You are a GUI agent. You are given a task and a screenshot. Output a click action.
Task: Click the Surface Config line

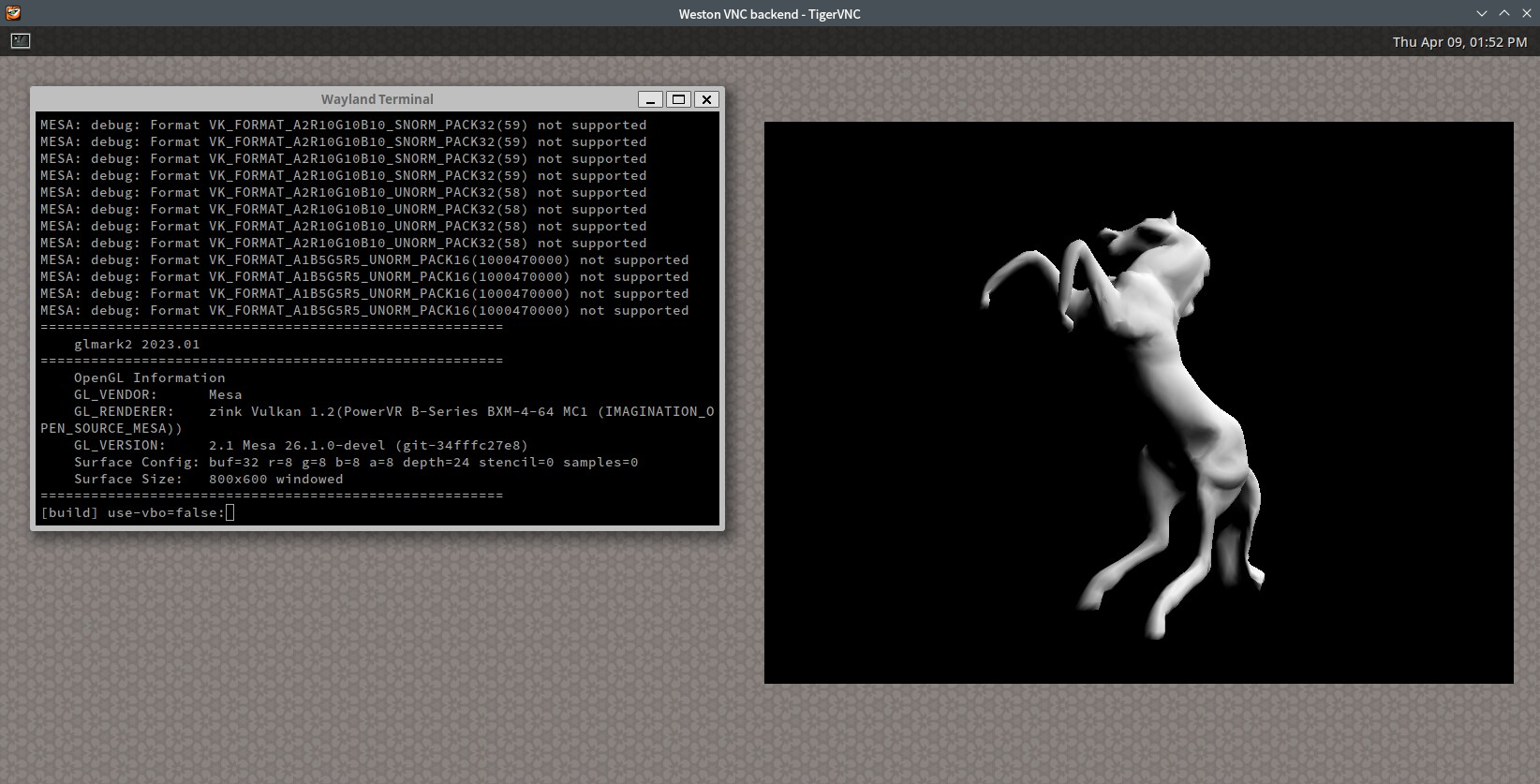point(356,462)
